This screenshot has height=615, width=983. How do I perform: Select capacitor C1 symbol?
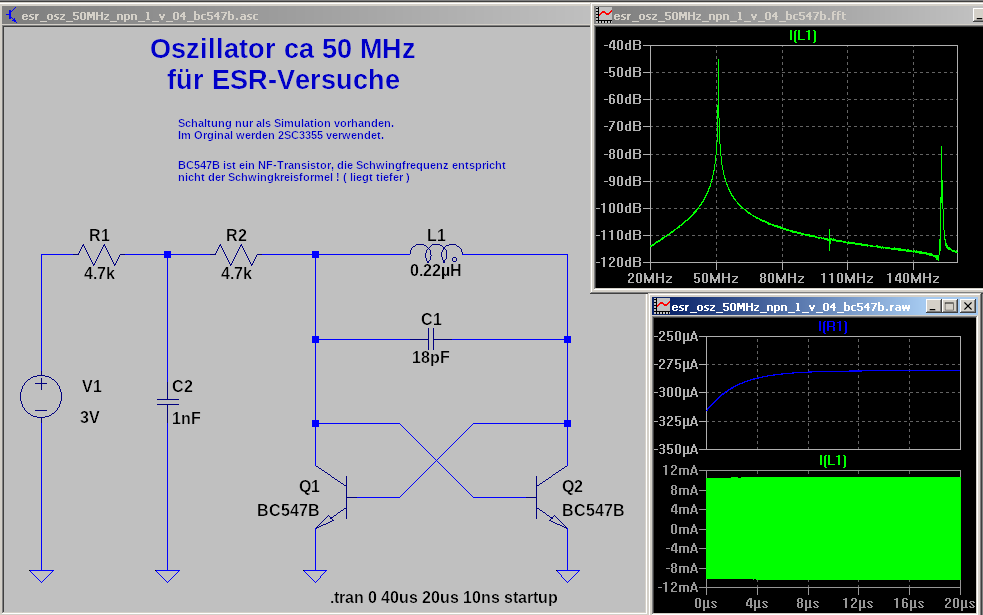pyautogui.click(x=431, y=339)
